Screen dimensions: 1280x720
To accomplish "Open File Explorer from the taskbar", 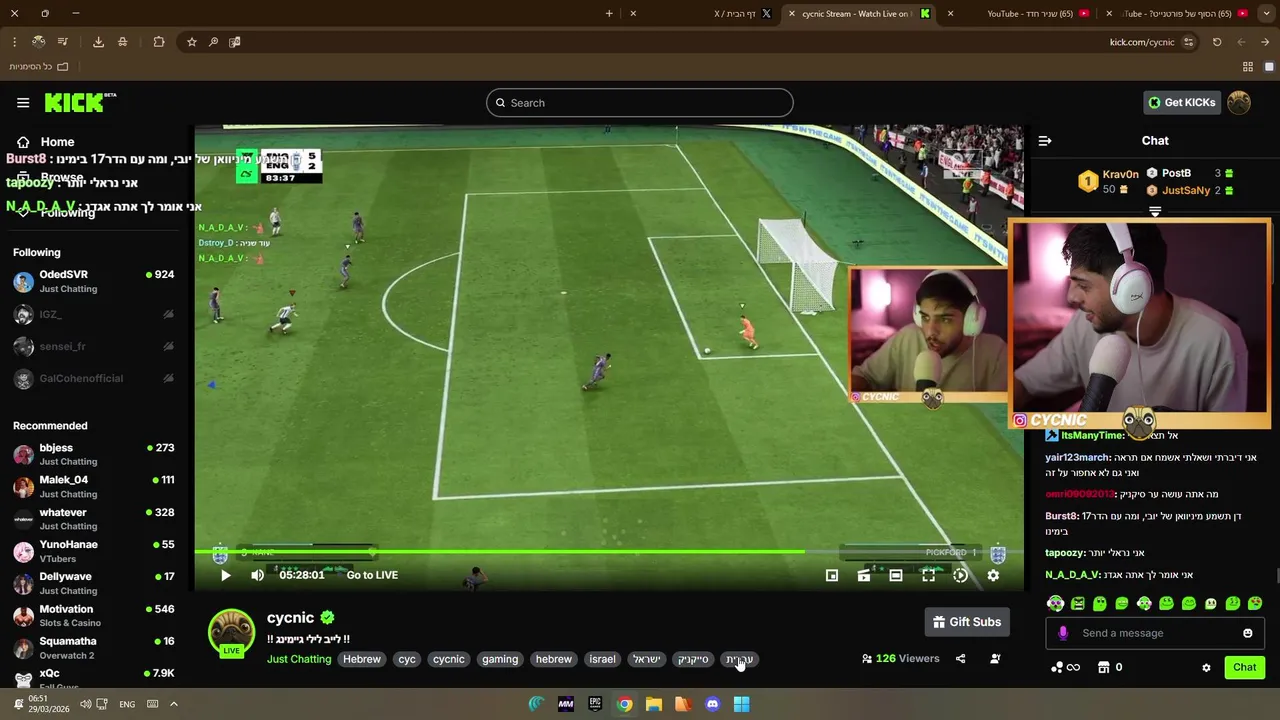I will [x=654, y=704].
